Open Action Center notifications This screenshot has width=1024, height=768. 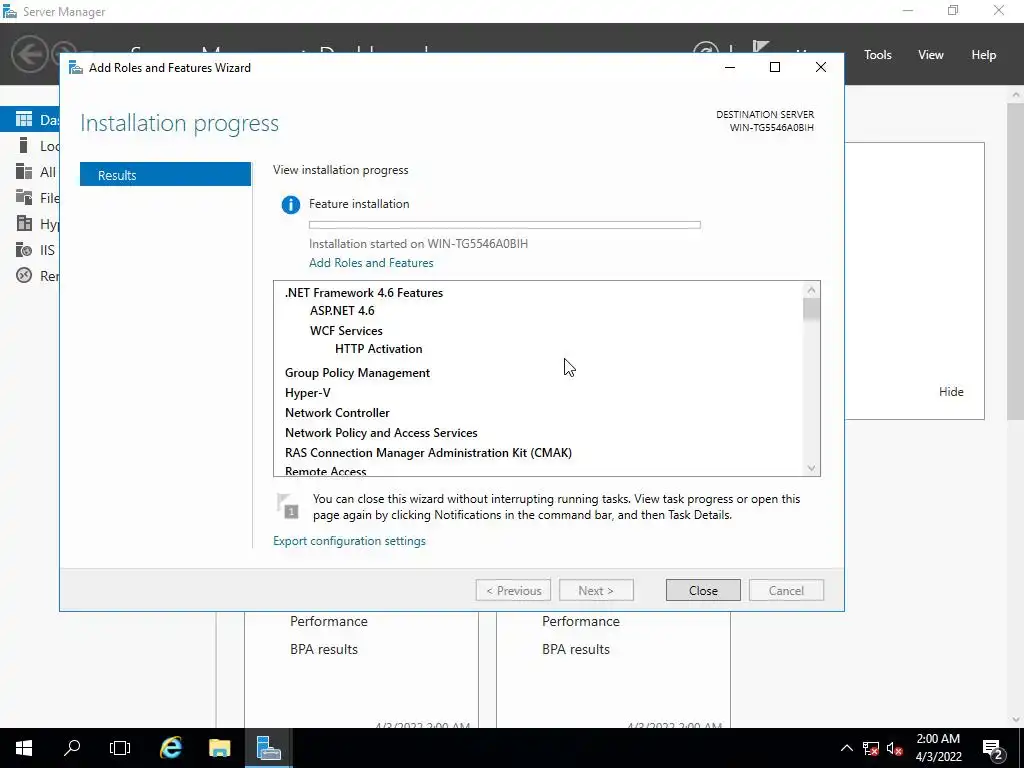992,748
